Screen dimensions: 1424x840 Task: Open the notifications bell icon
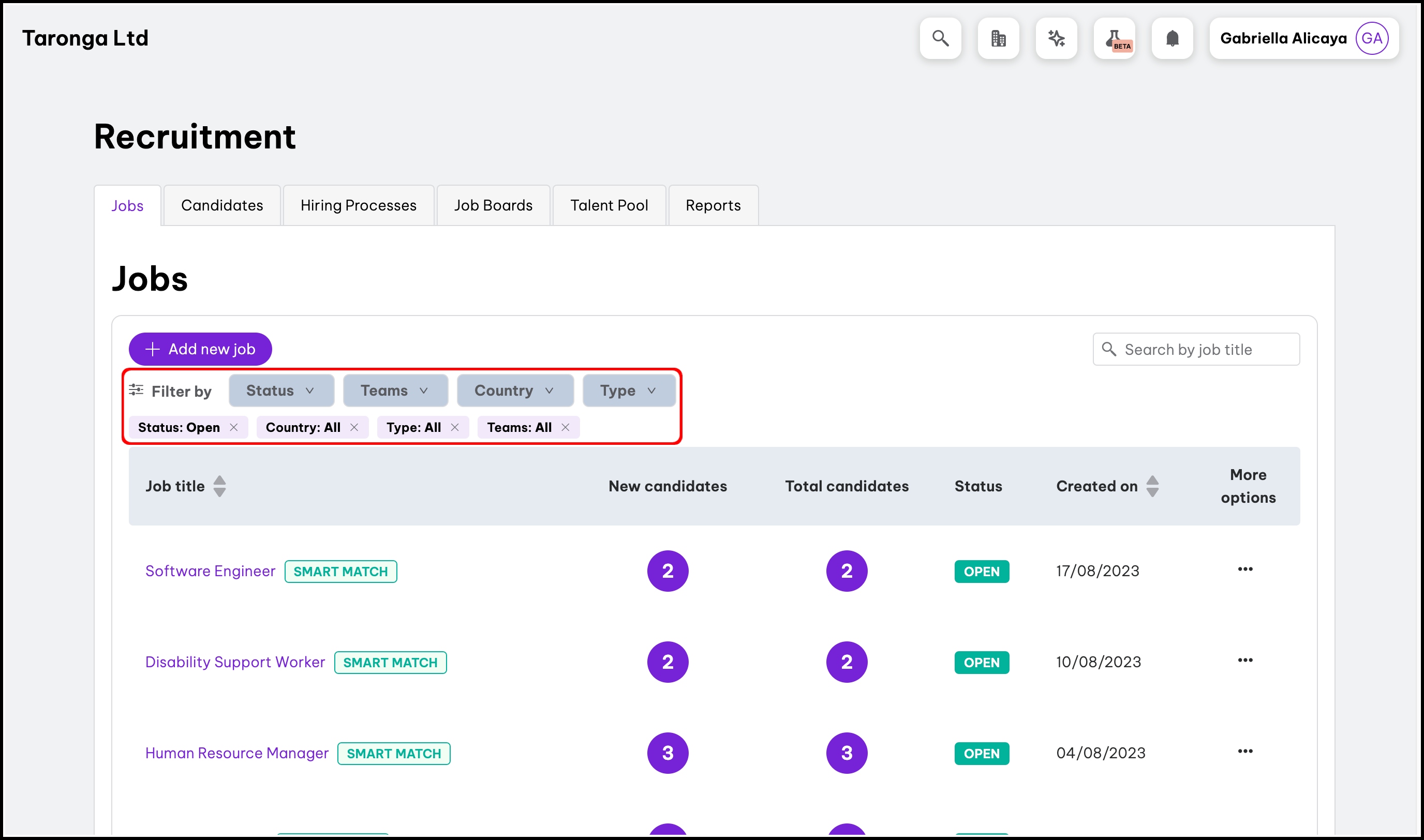[x=1172, y=38]
